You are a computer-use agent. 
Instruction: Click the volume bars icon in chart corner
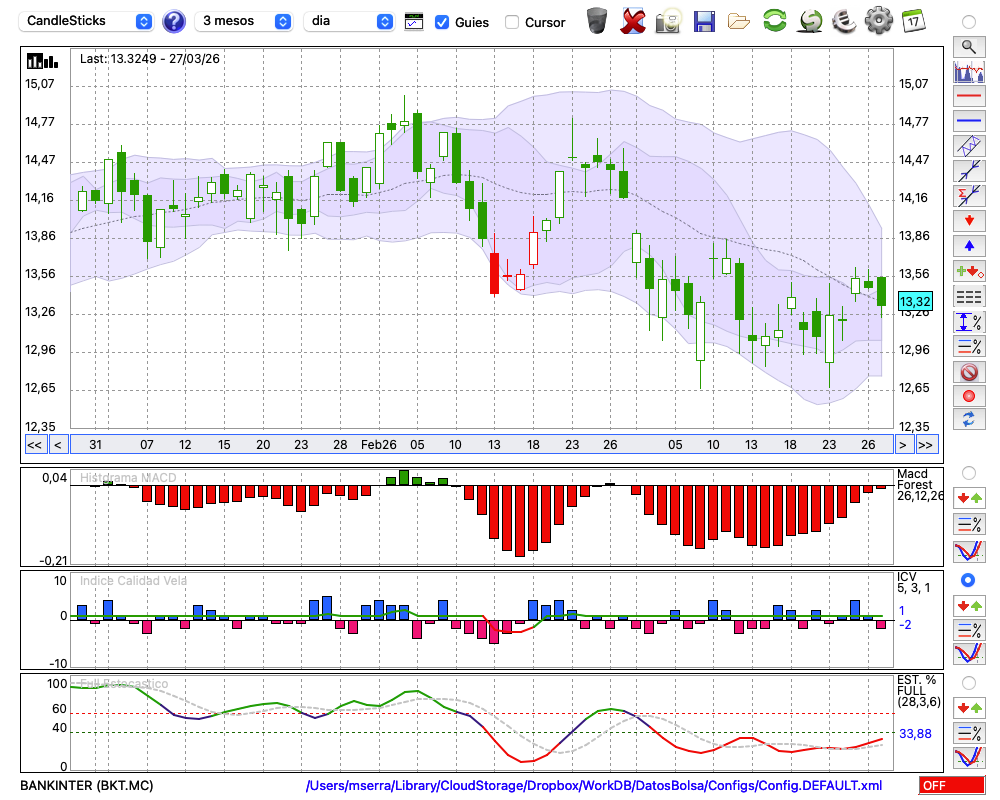[x=43, y=61]
